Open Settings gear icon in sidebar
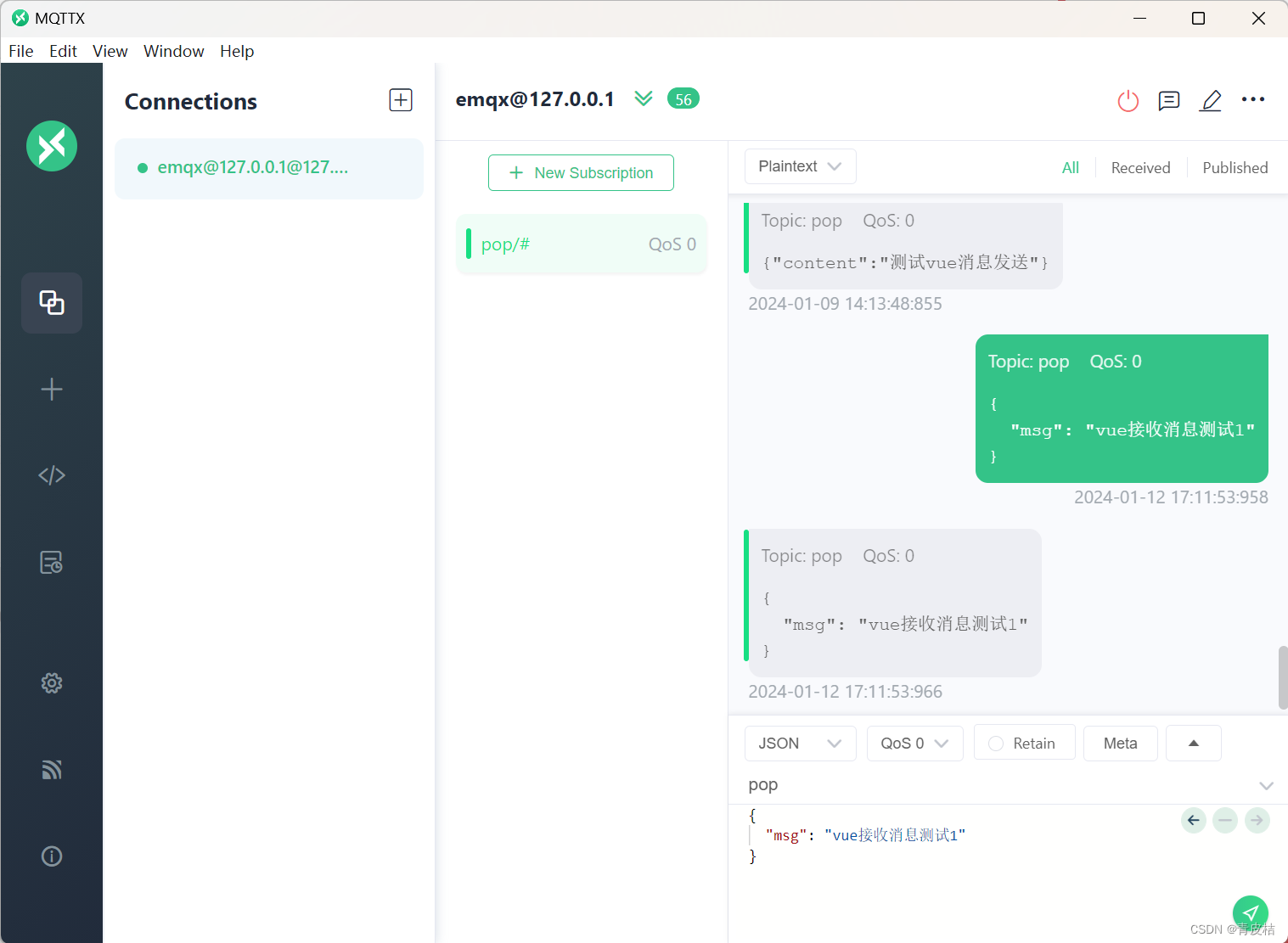 [52, 683]
